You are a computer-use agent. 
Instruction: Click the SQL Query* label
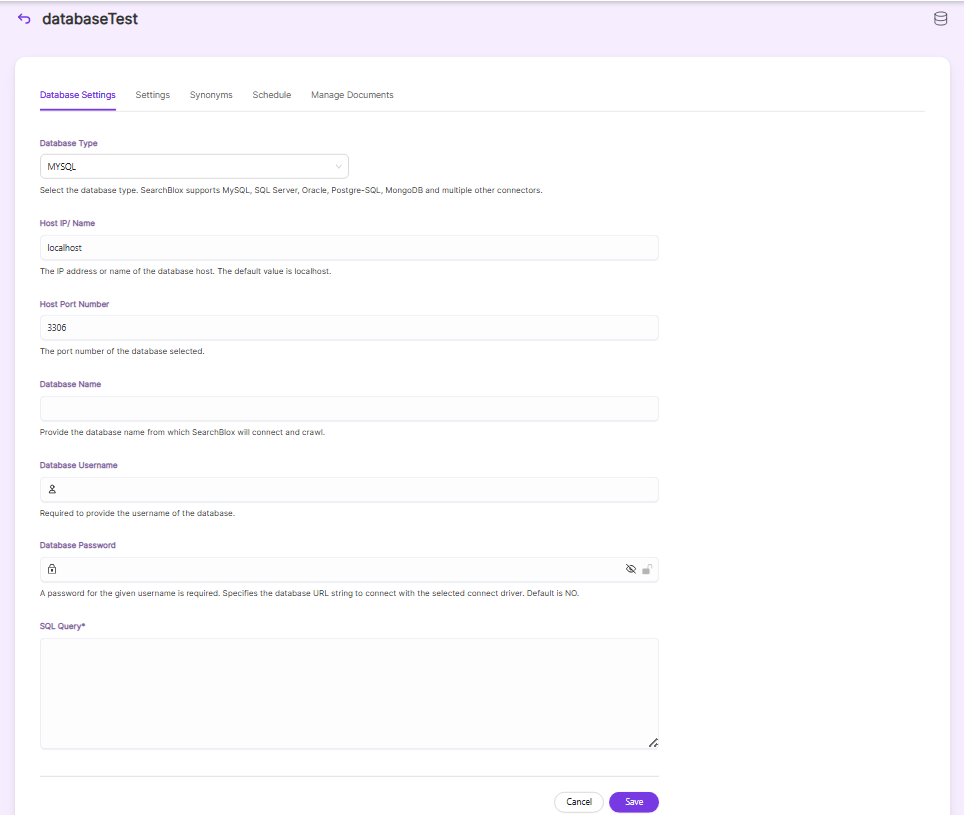pyautogui.click(x=62, y=626)
